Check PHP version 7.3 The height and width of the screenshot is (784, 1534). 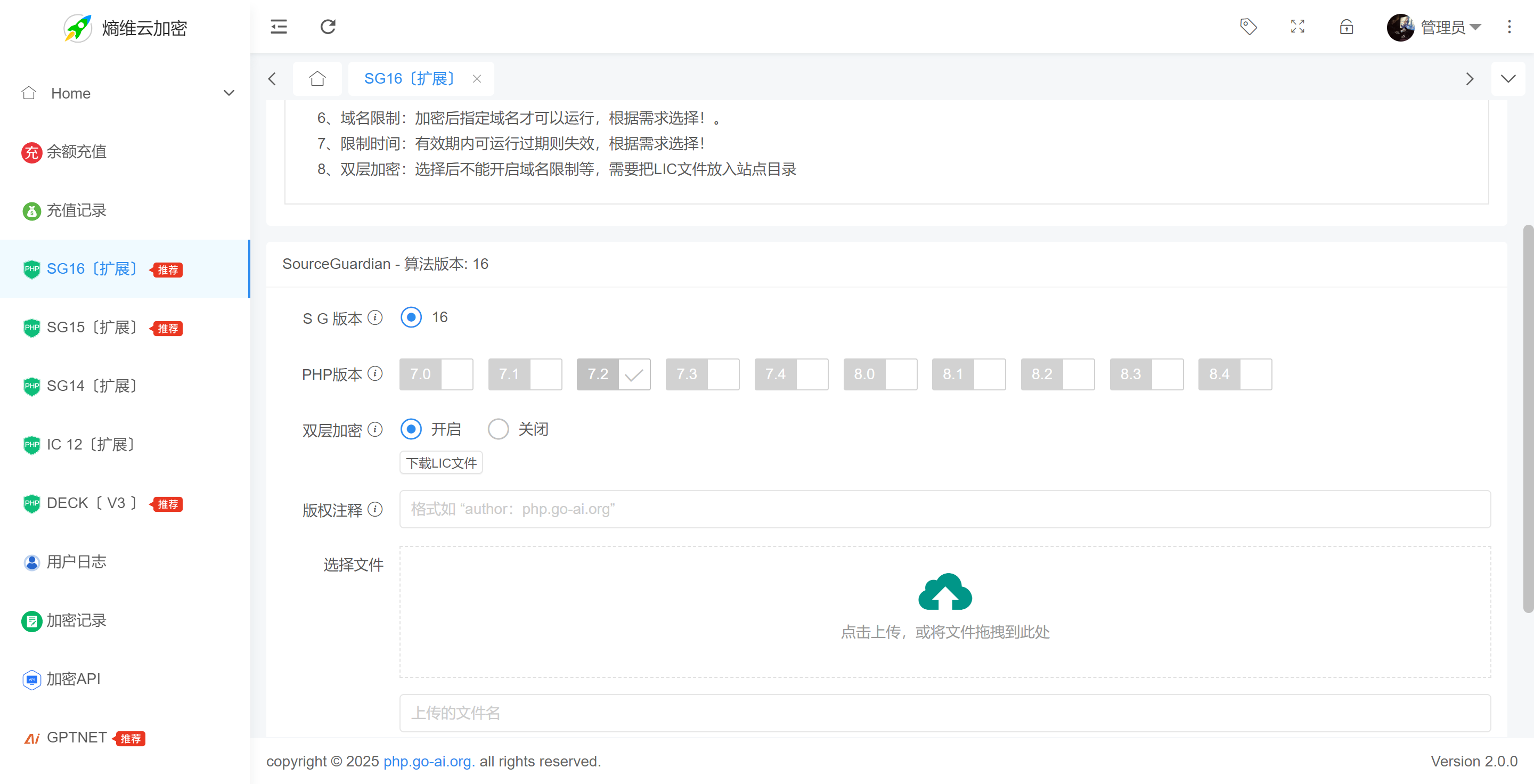(702, 374)
